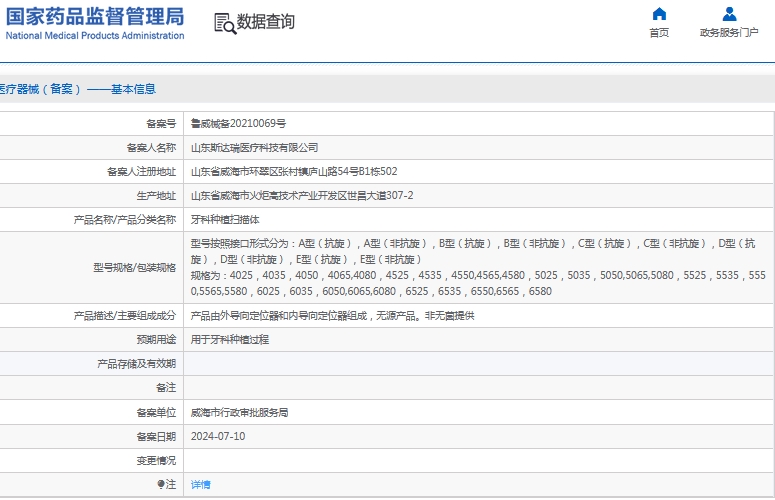Viewport: 775px width, 500px height.
Task: Select the record number 鲁威械备20210069号
Action: coord(238,124)
